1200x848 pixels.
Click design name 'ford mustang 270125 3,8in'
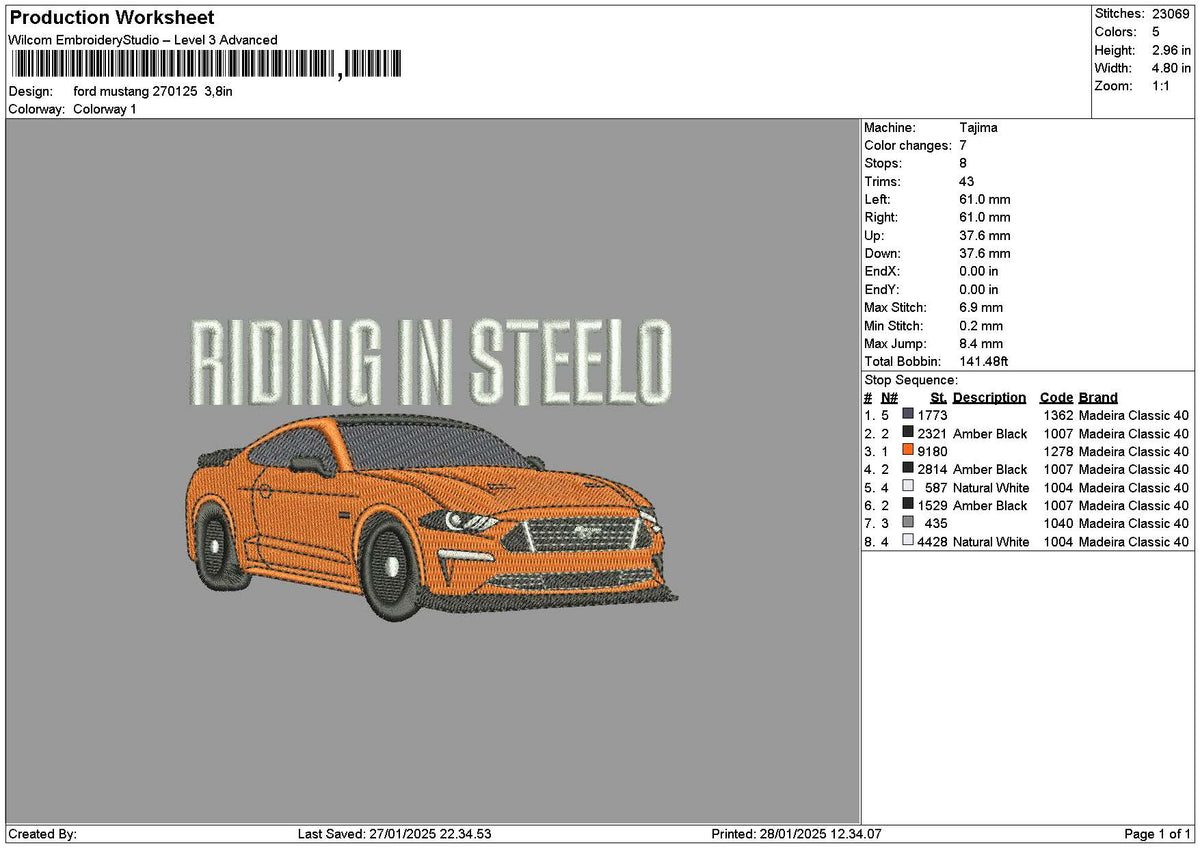(x=153, y=91)
